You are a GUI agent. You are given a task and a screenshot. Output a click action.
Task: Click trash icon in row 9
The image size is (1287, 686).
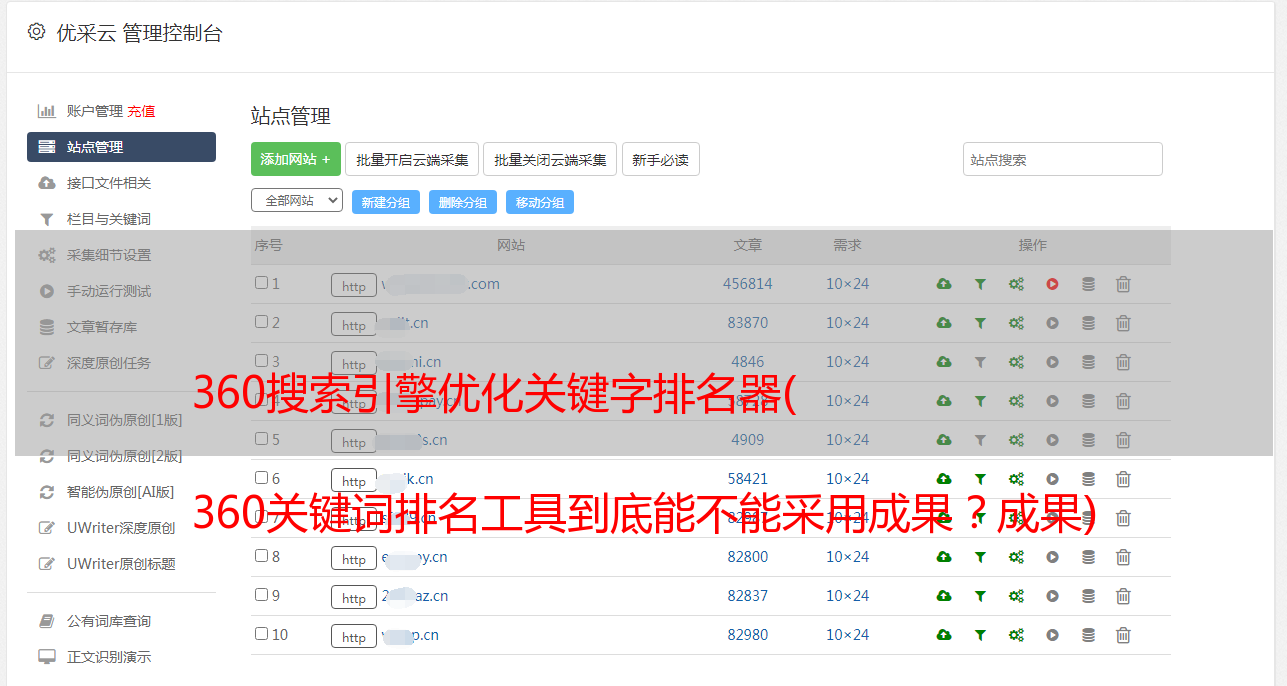[1123, 596]
